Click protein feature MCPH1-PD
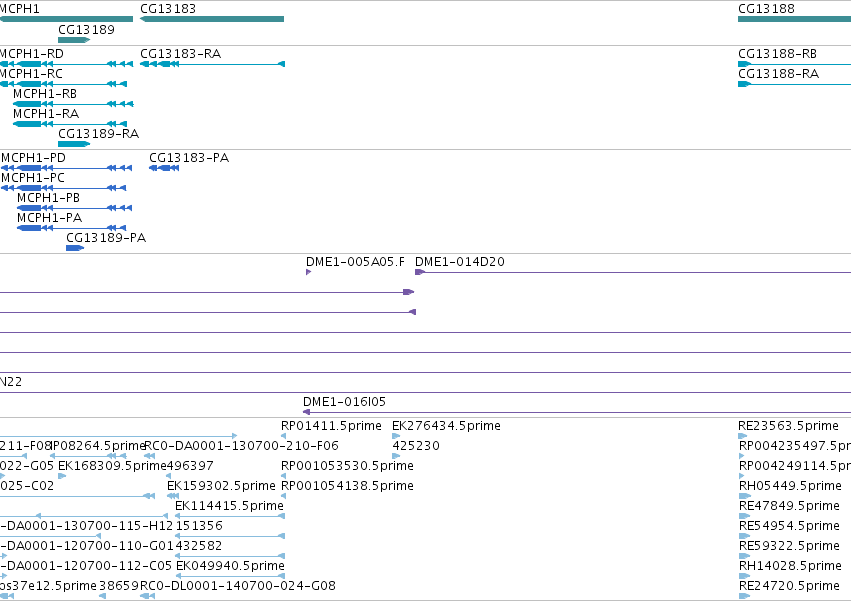 coord(66,168)
